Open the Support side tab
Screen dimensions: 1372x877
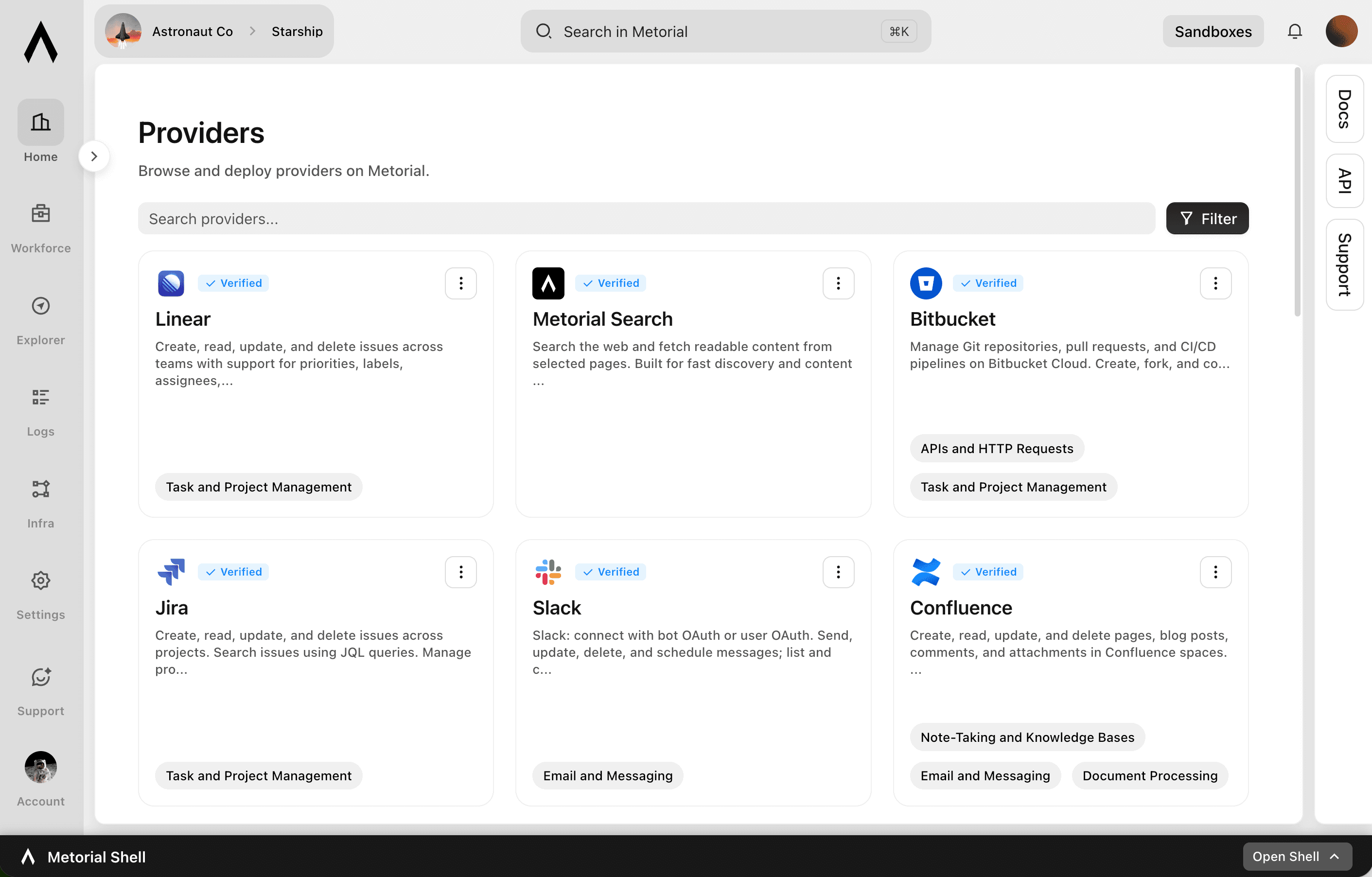click(x=1344, y=264)
